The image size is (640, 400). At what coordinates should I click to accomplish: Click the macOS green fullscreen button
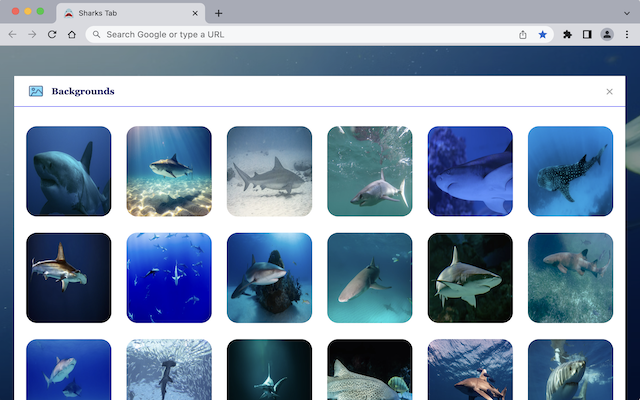[x=40, y=11]
